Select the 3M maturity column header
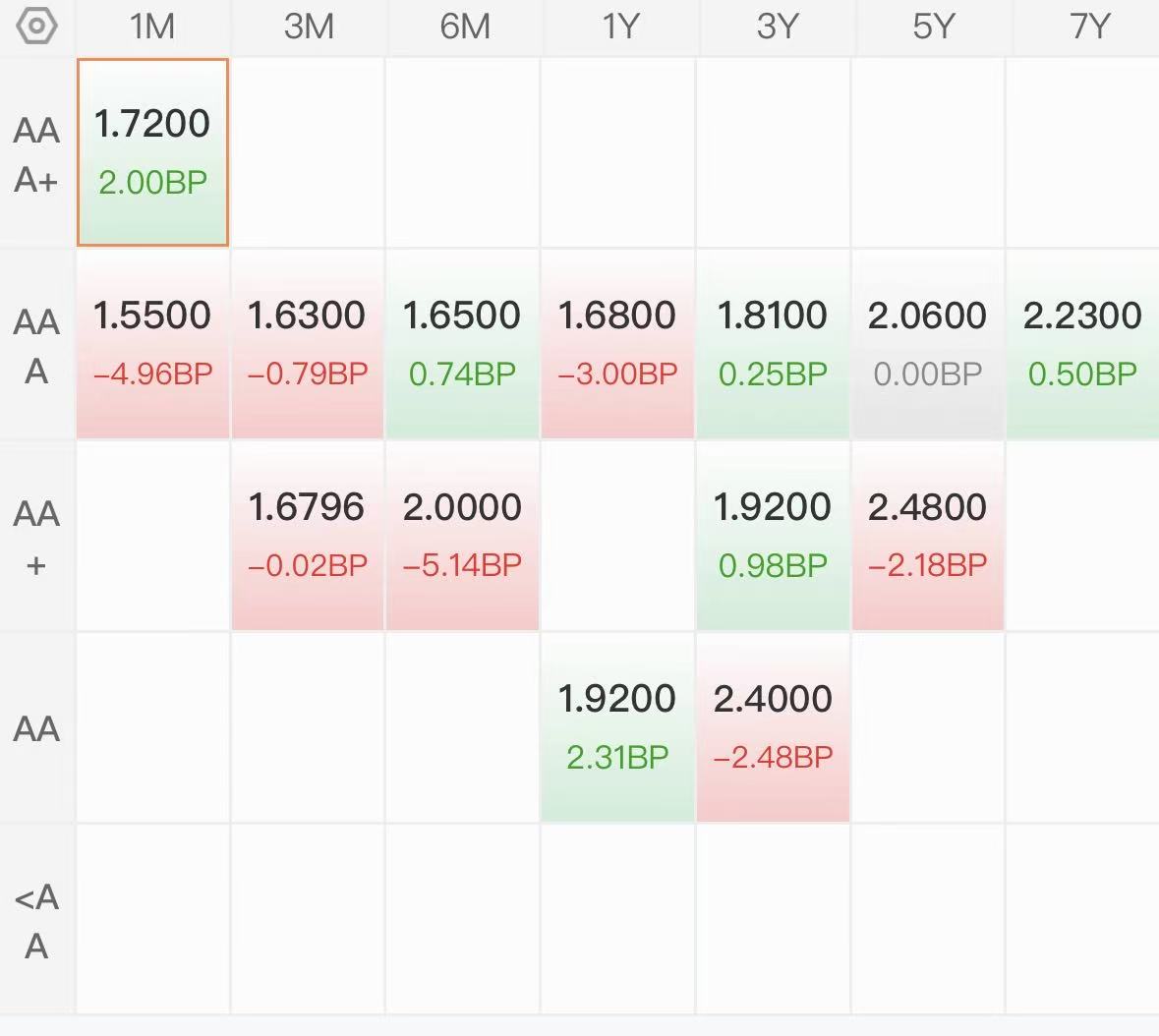Screen dimensions: 1159x1036 [x=309, y=27]
